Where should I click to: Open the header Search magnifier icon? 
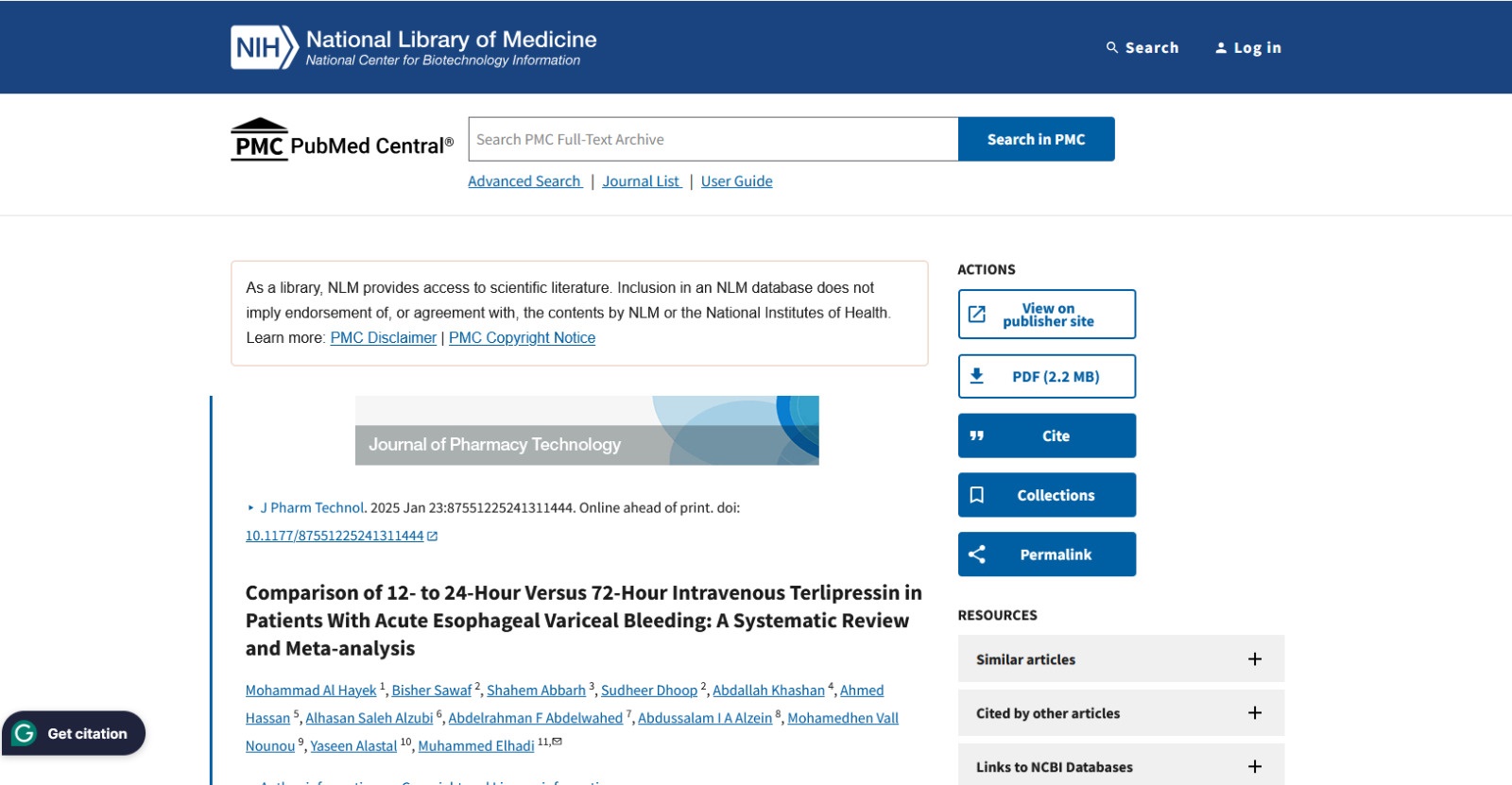(x=1112, y=47)
